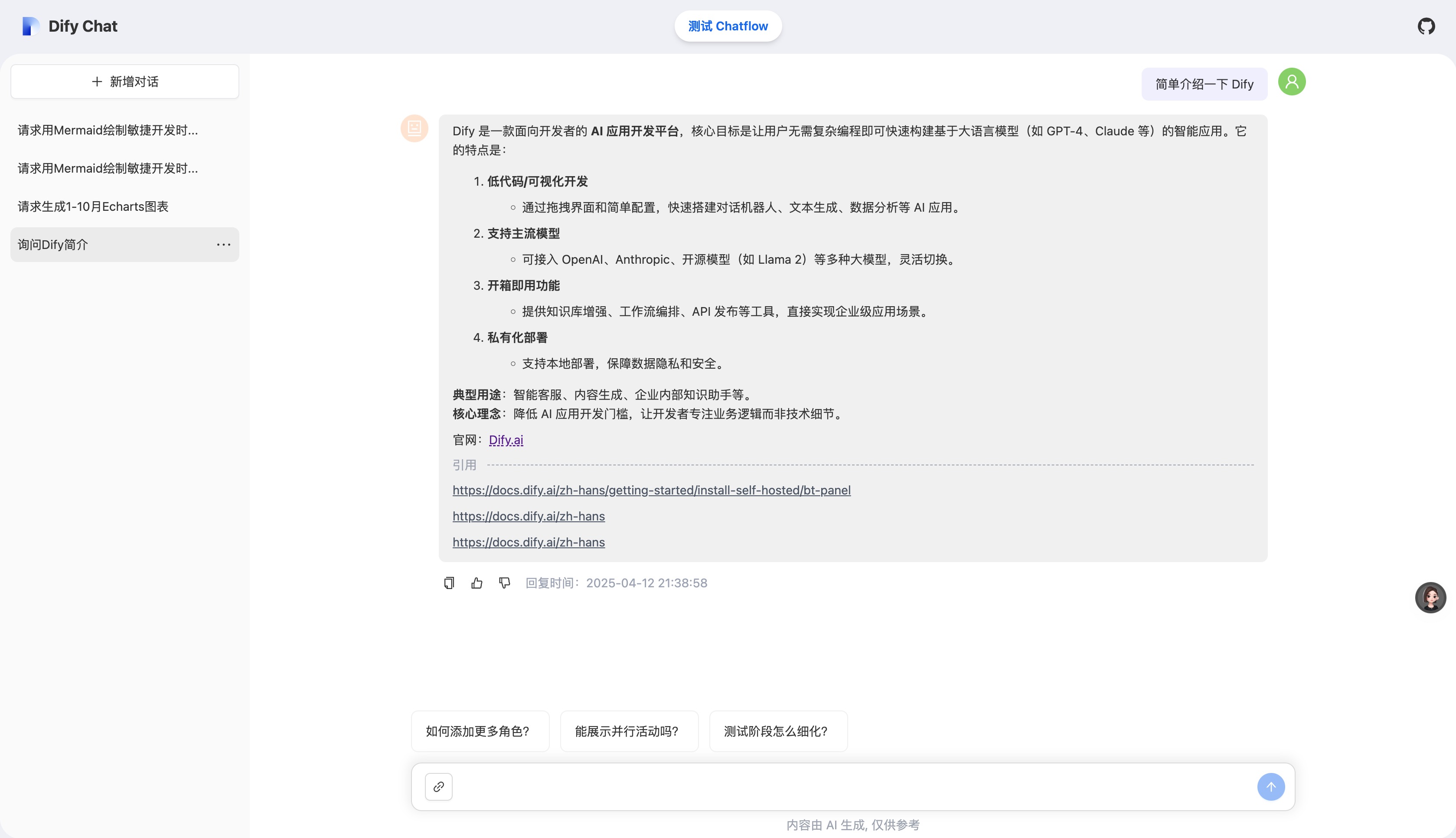This screenshot has width=1456, height=838.
Task: Open the 测试 Chatflow app selector
Action: pos(728,26)
